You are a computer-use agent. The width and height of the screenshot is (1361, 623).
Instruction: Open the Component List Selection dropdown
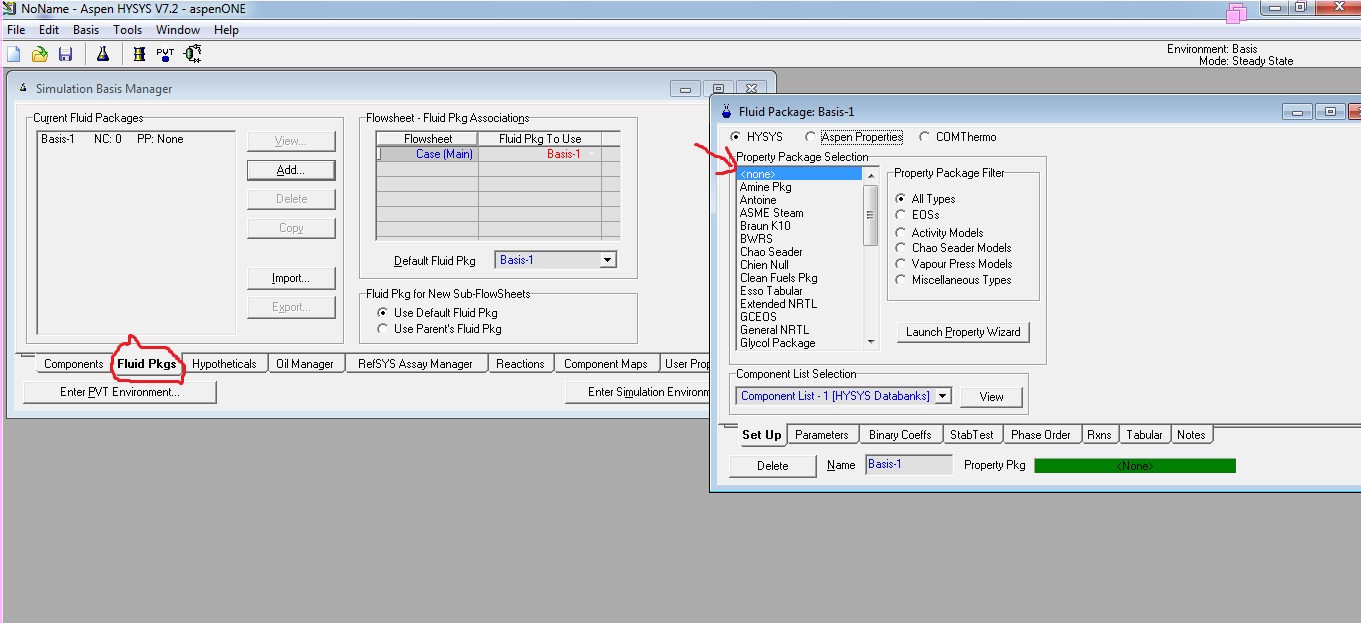[940, 395]
